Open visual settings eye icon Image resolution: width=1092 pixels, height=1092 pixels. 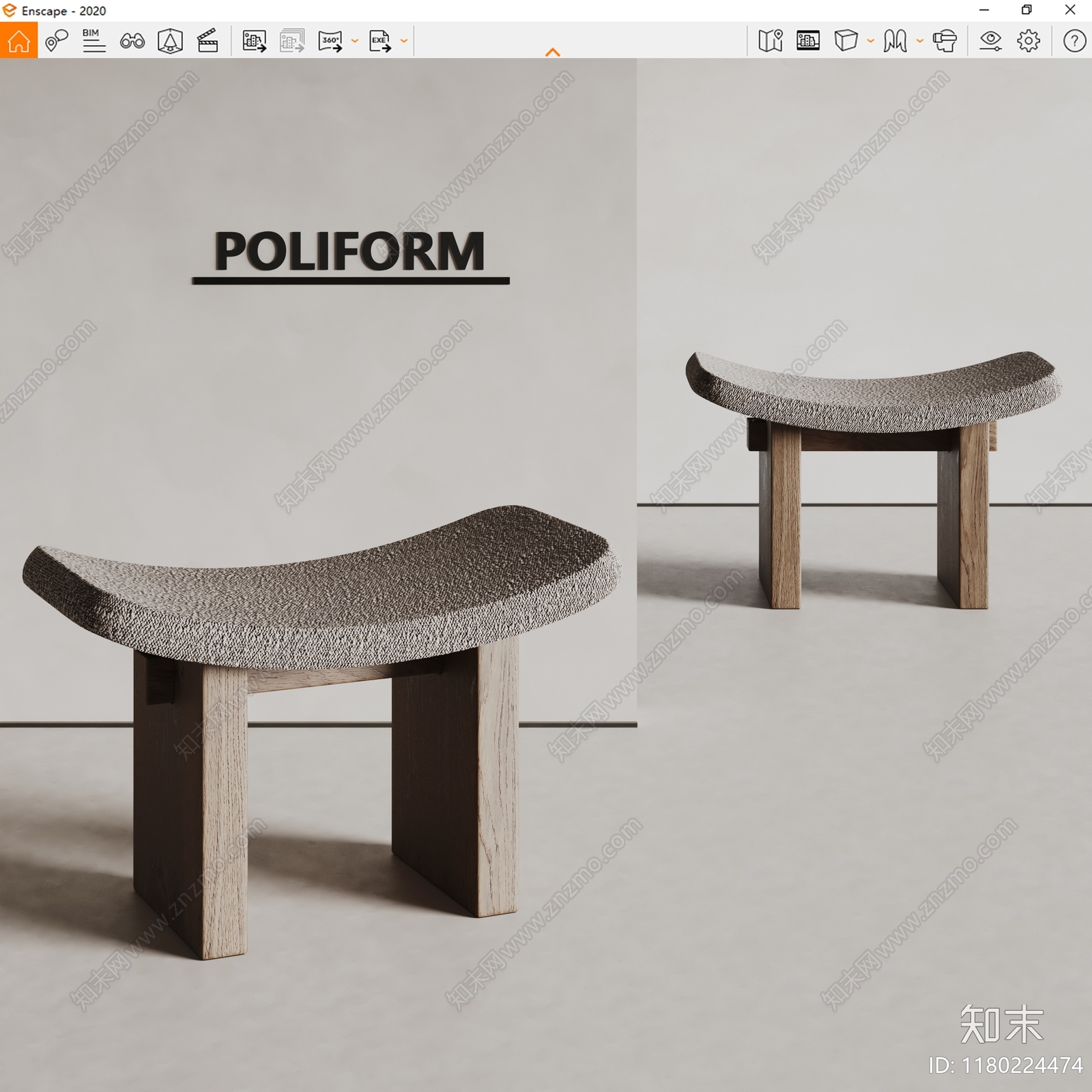point(990,41)
